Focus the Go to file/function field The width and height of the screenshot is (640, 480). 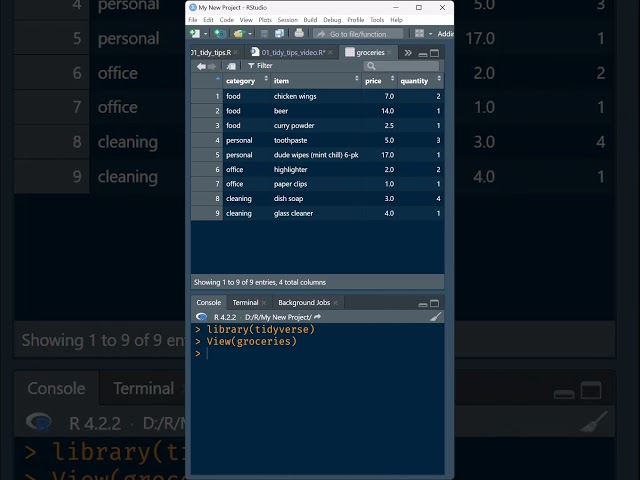pyautogui.click(x=358, y=34)
